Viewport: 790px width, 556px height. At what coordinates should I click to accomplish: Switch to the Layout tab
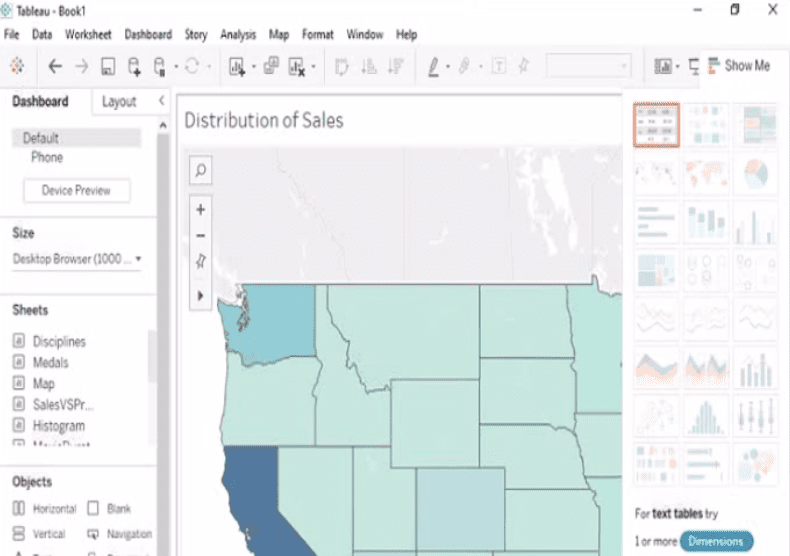coord(119,101)
